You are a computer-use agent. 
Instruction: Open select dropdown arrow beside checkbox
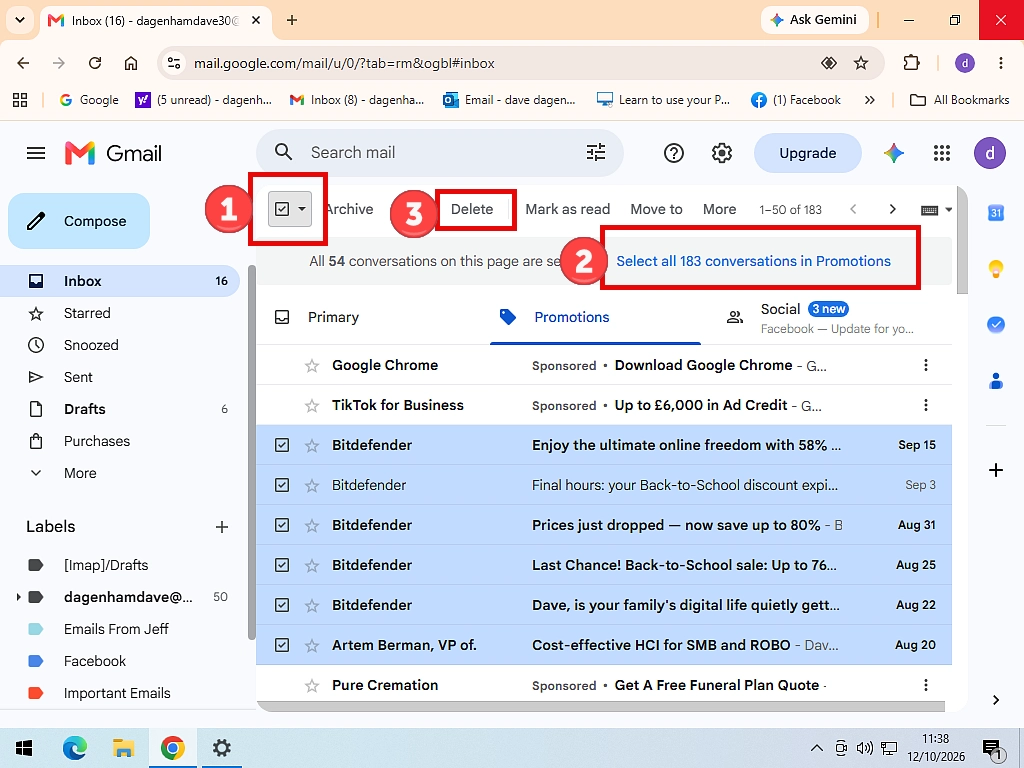coord(302,209)
